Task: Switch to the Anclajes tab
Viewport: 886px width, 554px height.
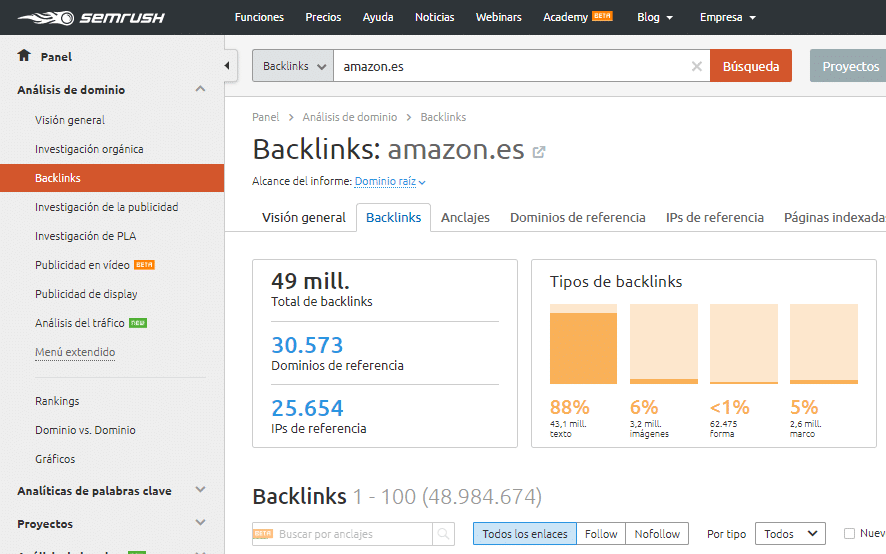Action: click(x=465, y=218)
